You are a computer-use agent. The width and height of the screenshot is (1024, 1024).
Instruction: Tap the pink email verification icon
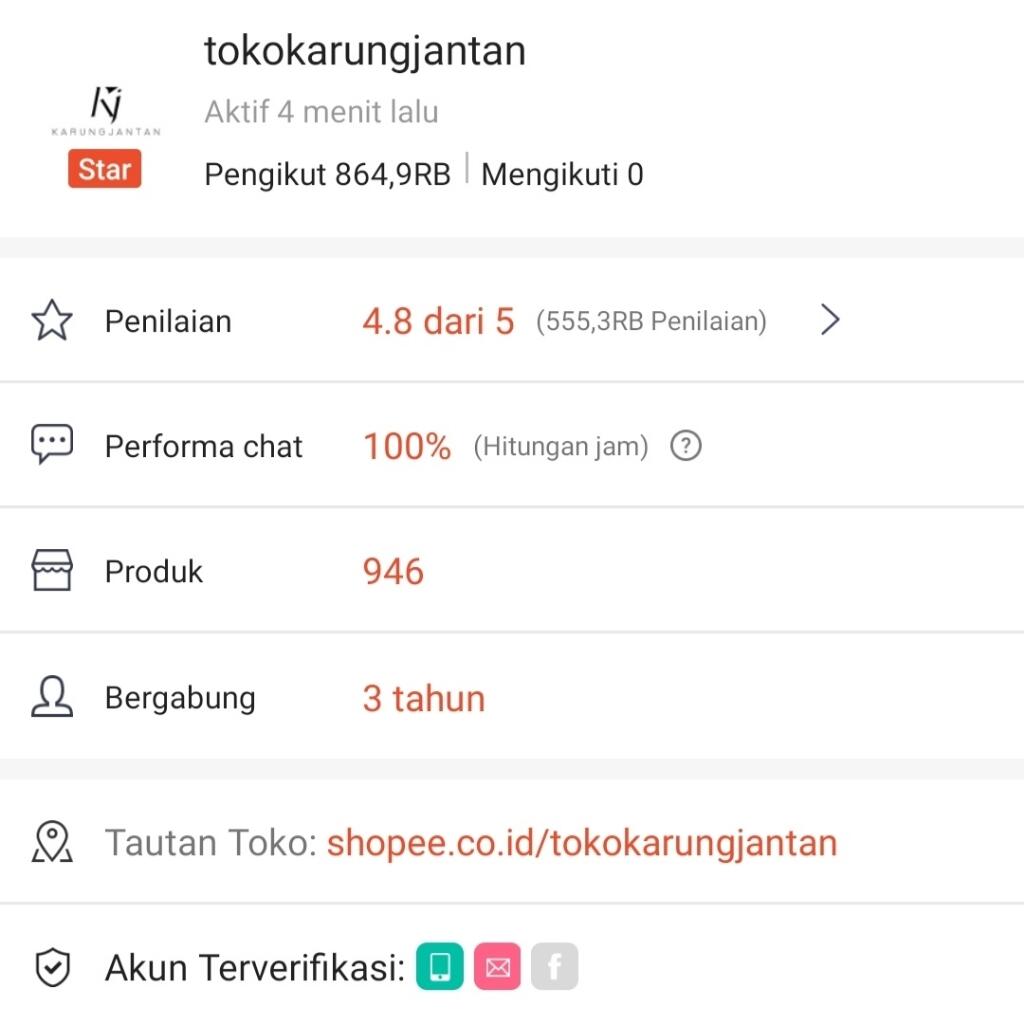click(x=498, y=967)
